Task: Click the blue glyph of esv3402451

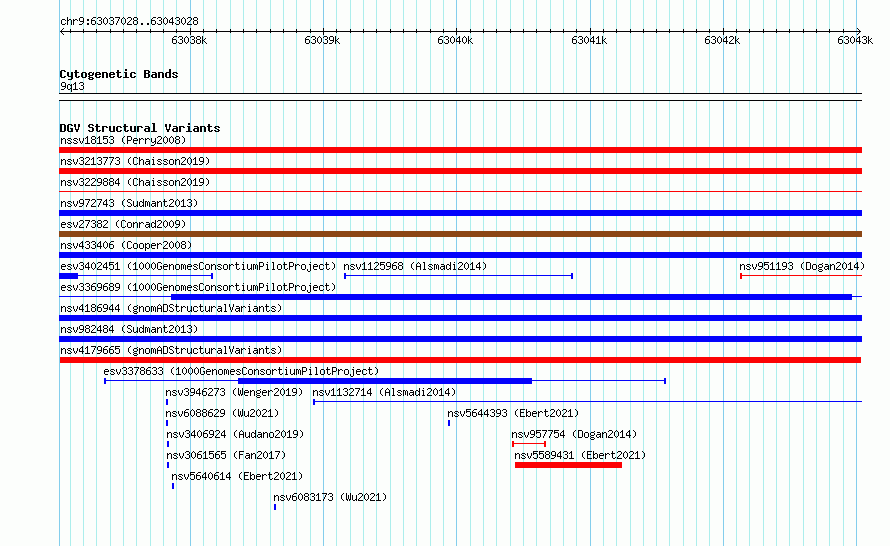Action: (136, 276)
